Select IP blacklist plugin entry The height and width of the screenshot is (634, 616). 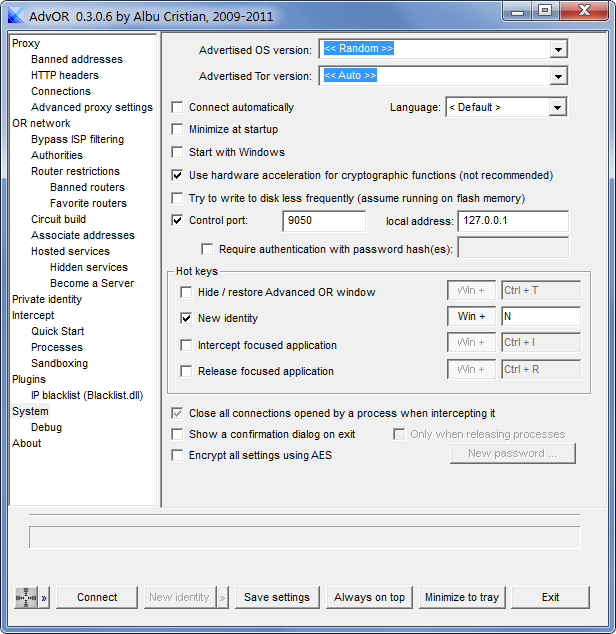87,395
